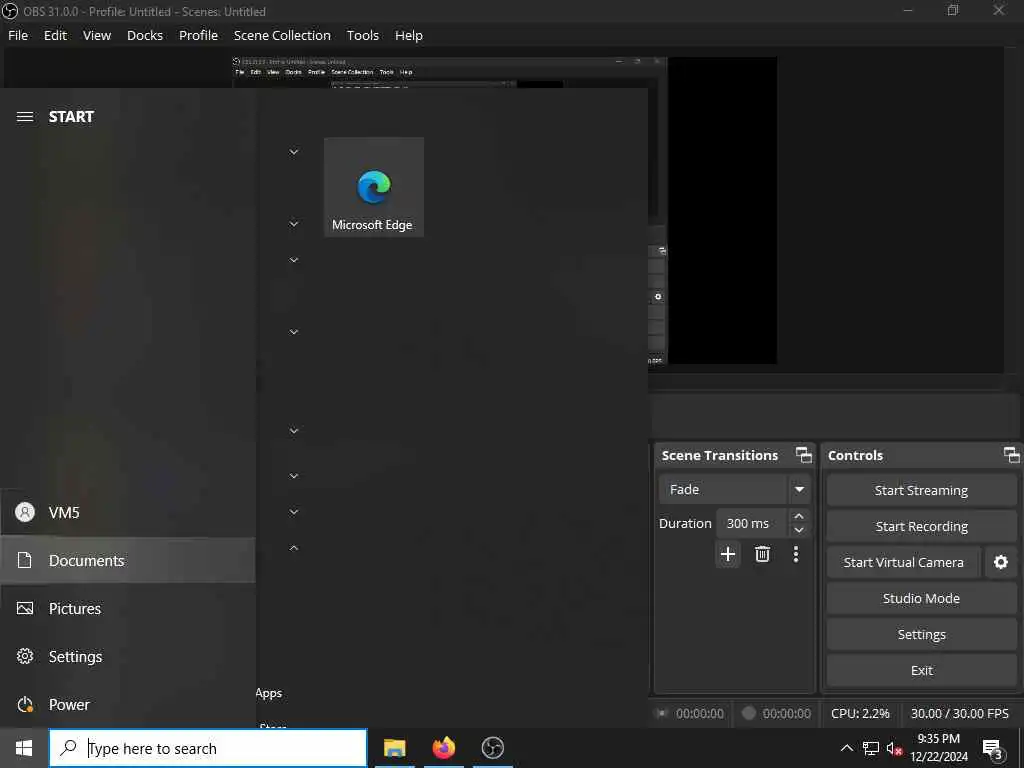Open the Edit menu
Image resolution: width=1024 pixels, height=768 pixels.
[x=55, y=35]
